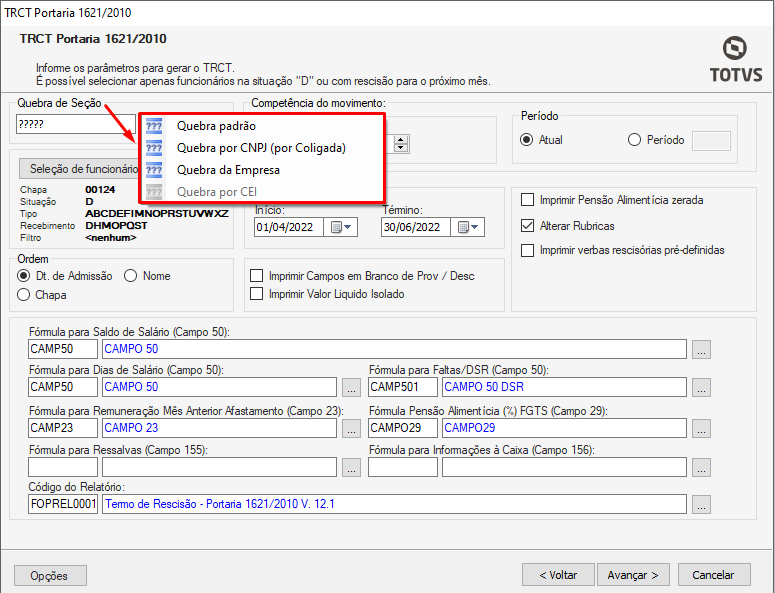This screenshot has width=775, height=593.
Task: Enable Imprimir Pensão Alimentícia zerada
Action: [x=527, y=200]
